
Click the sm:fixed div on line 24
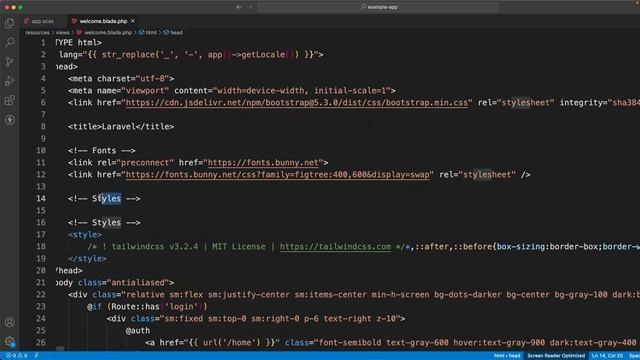(x=256, y=319)
